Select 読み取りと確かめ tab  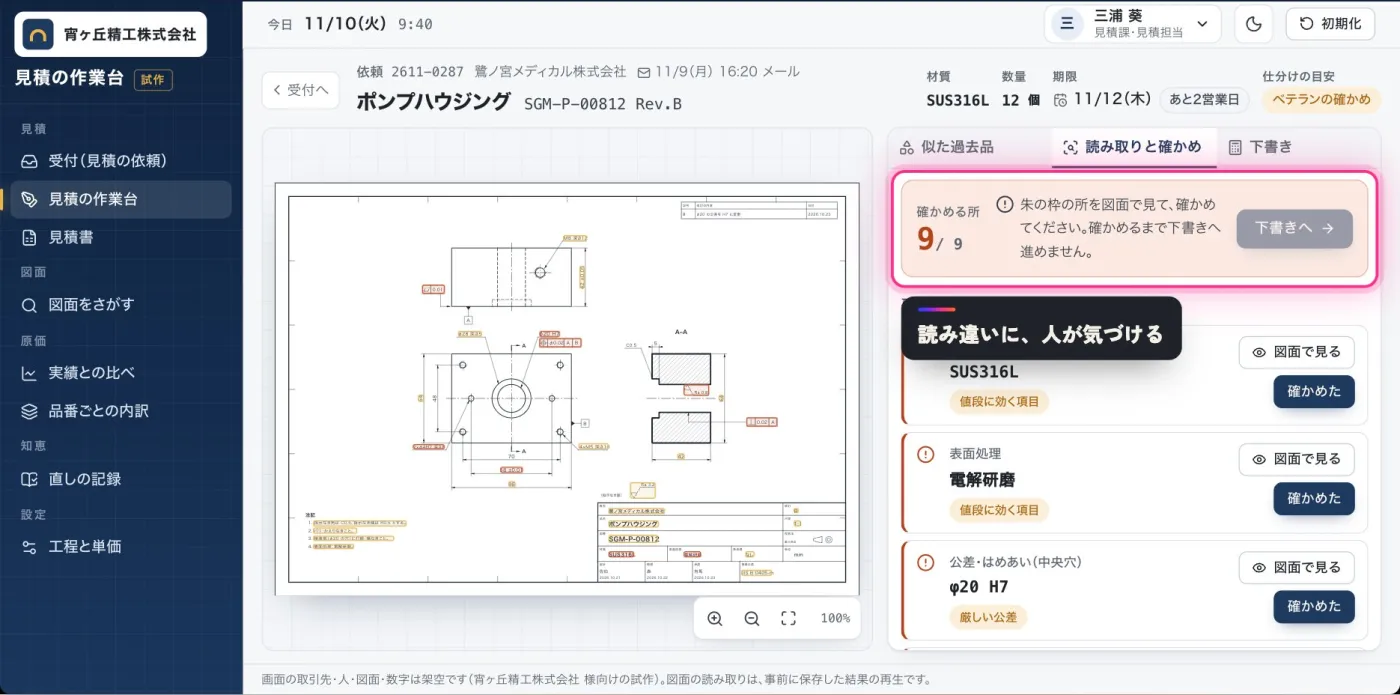pos(1132,147)
